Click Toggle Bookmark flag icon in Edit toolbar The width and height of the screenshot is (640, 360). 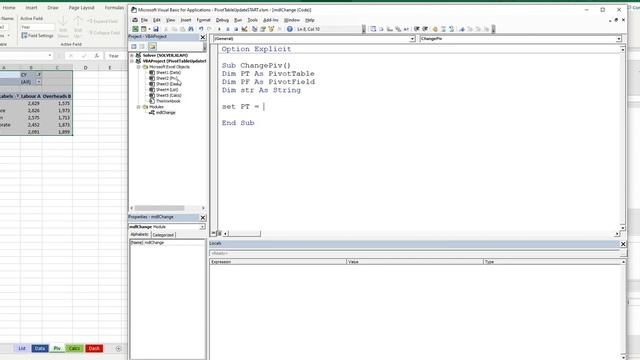coord(462,29)
